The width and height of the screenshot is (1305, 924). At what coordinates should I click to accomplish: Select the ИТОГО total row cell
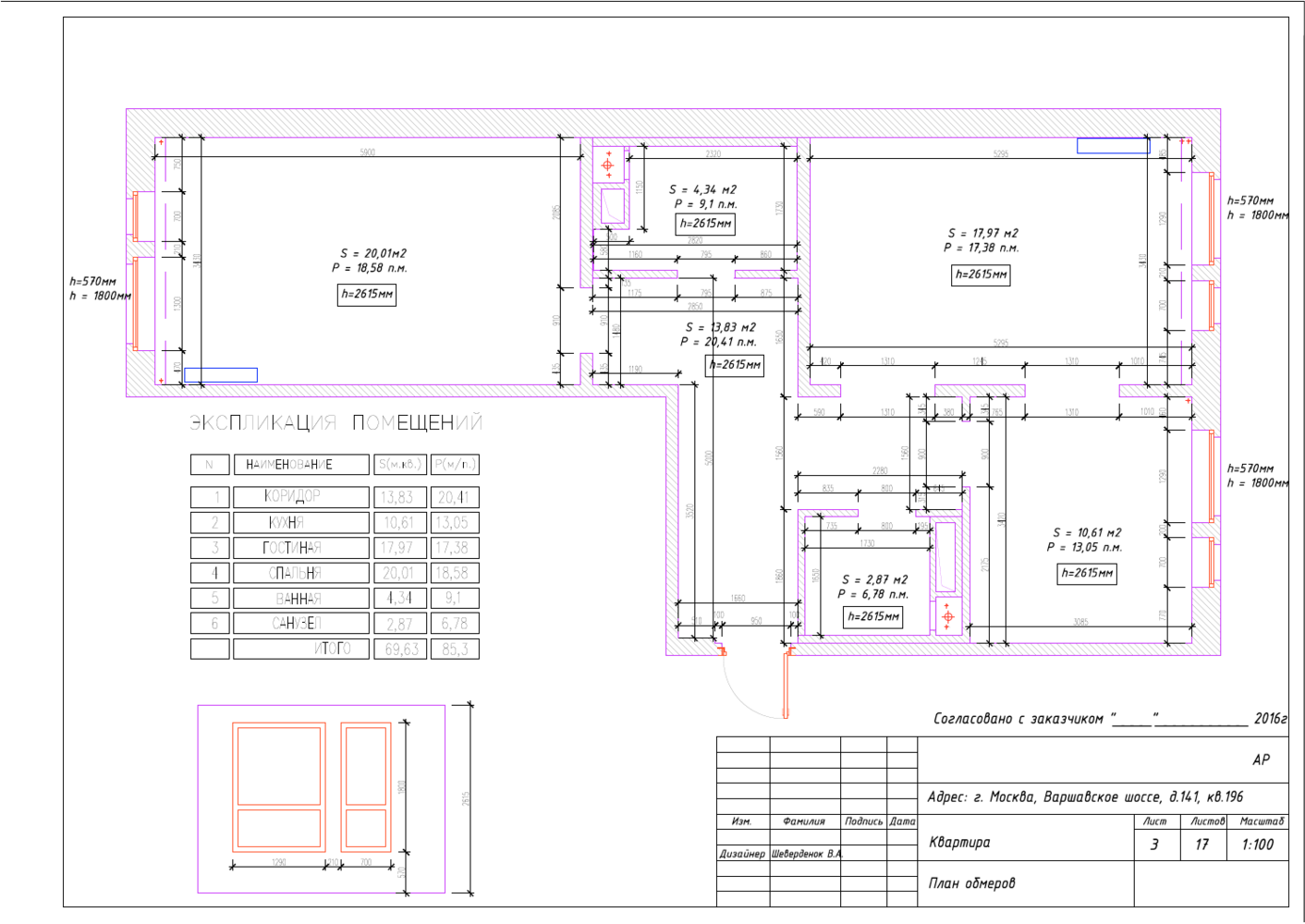tap(300, 649)
